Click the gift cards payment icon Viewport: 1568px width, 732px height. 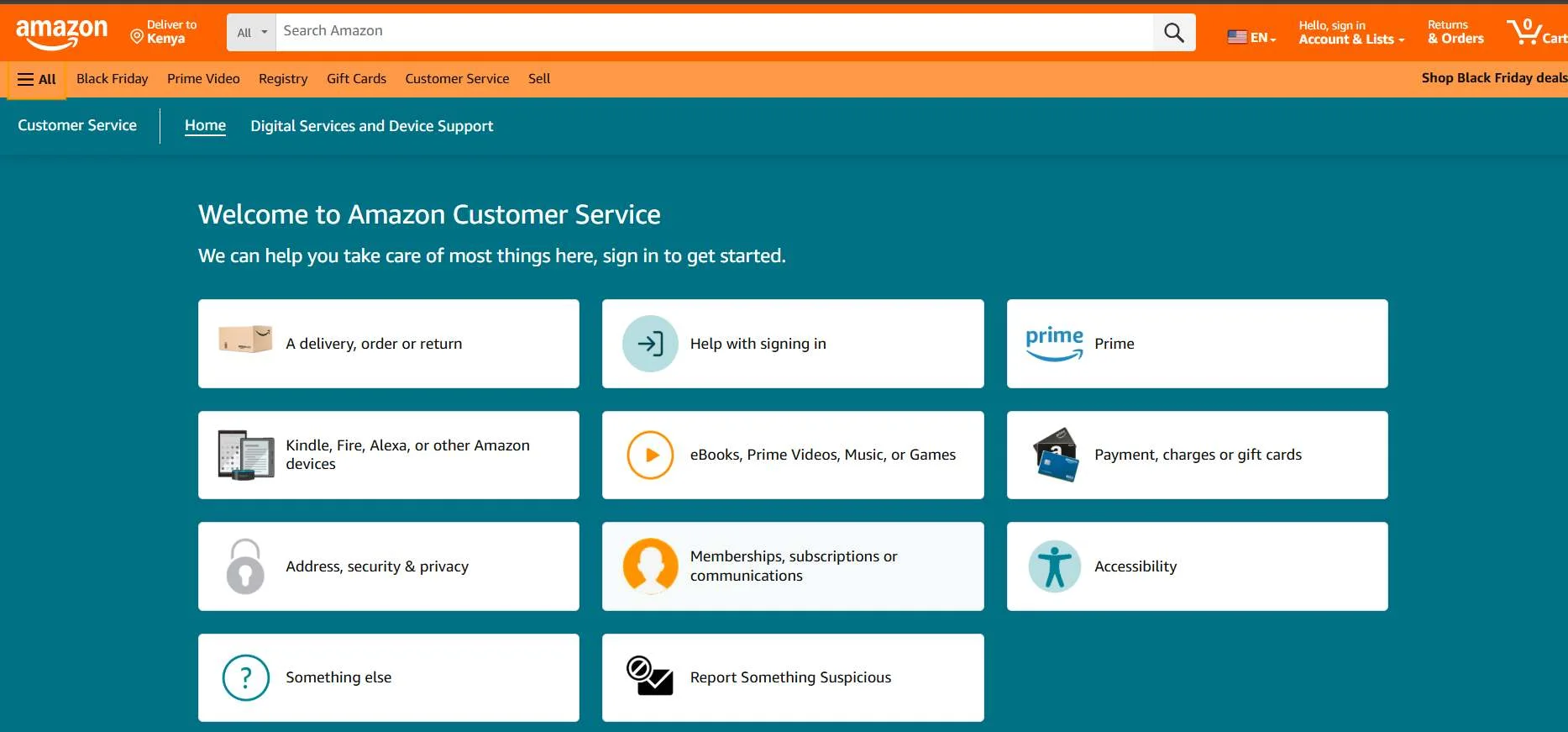click(x=1055, y=455)
